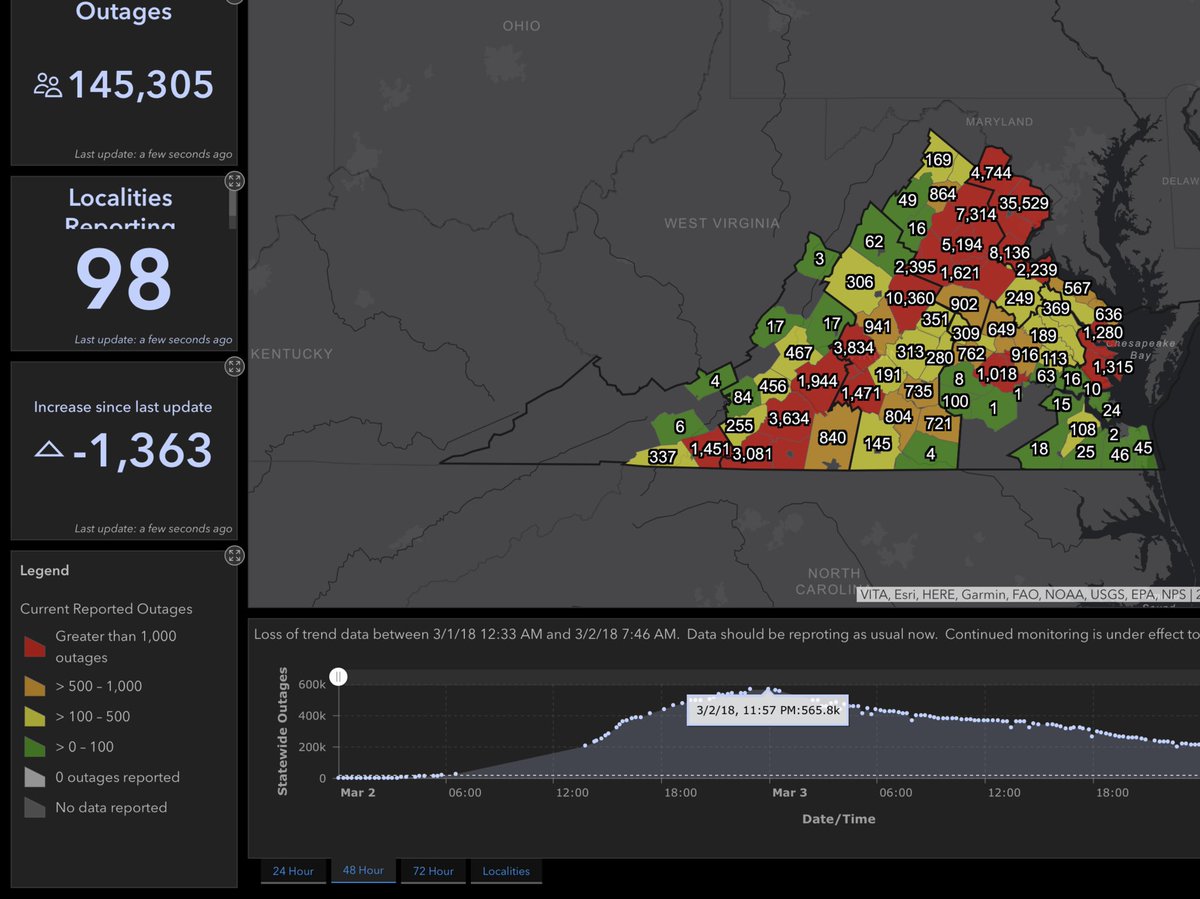Click the 'Statewide Outages' axis title

282,731
